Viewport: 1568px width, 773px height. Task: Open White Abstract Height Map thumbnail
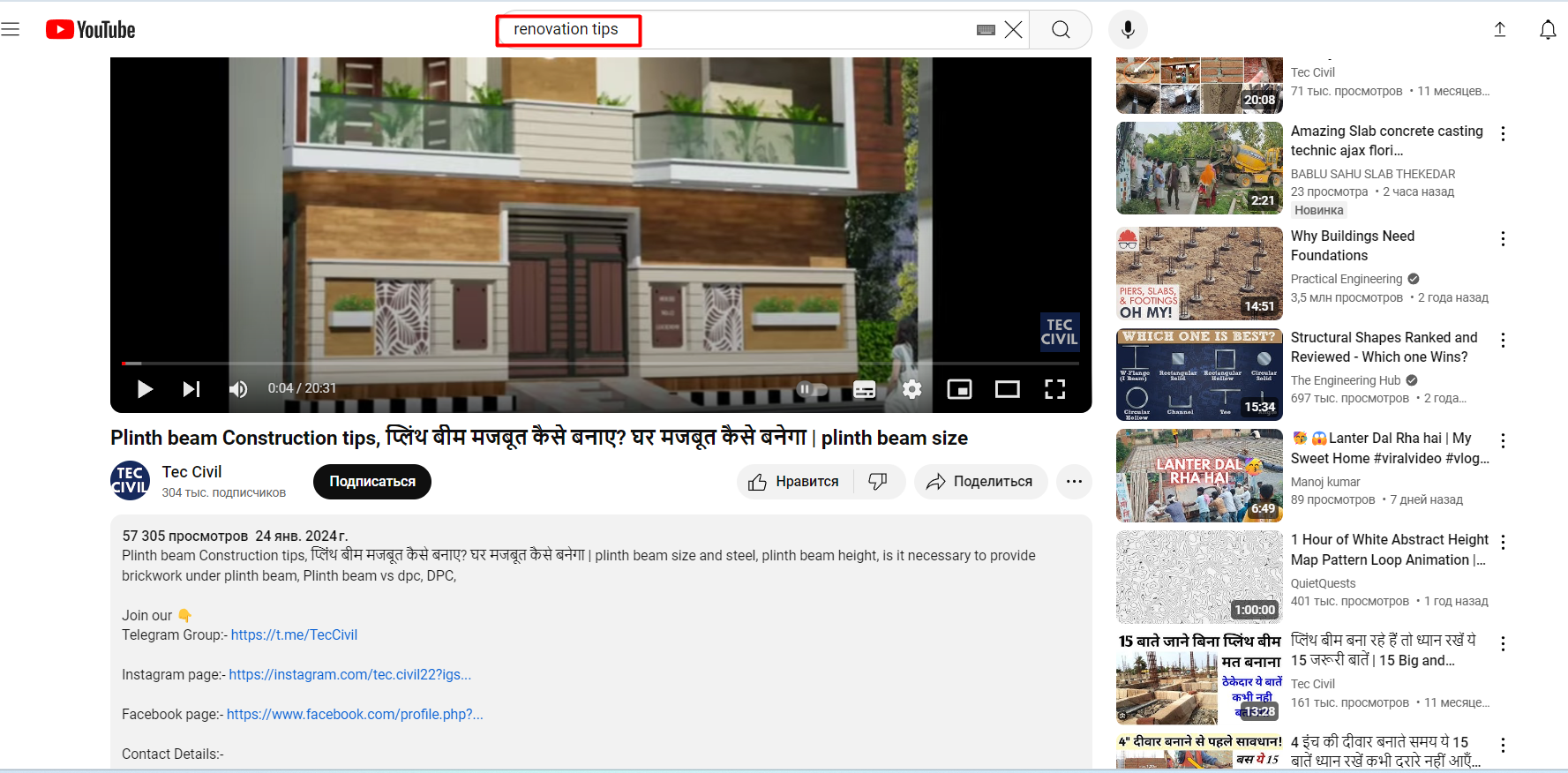coord(1199,577)
